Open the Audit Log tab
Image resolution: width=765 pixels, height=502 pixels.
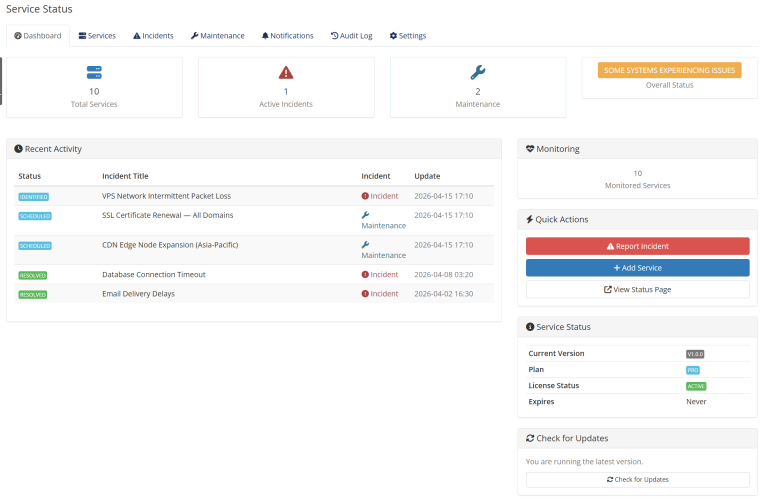[351, 36]
